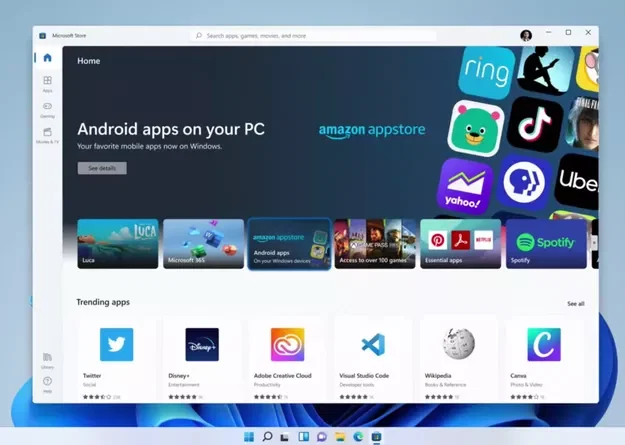Open the Visual Studio Code app icon
This screenshot has height=445, width=625.
coord(373,345)
